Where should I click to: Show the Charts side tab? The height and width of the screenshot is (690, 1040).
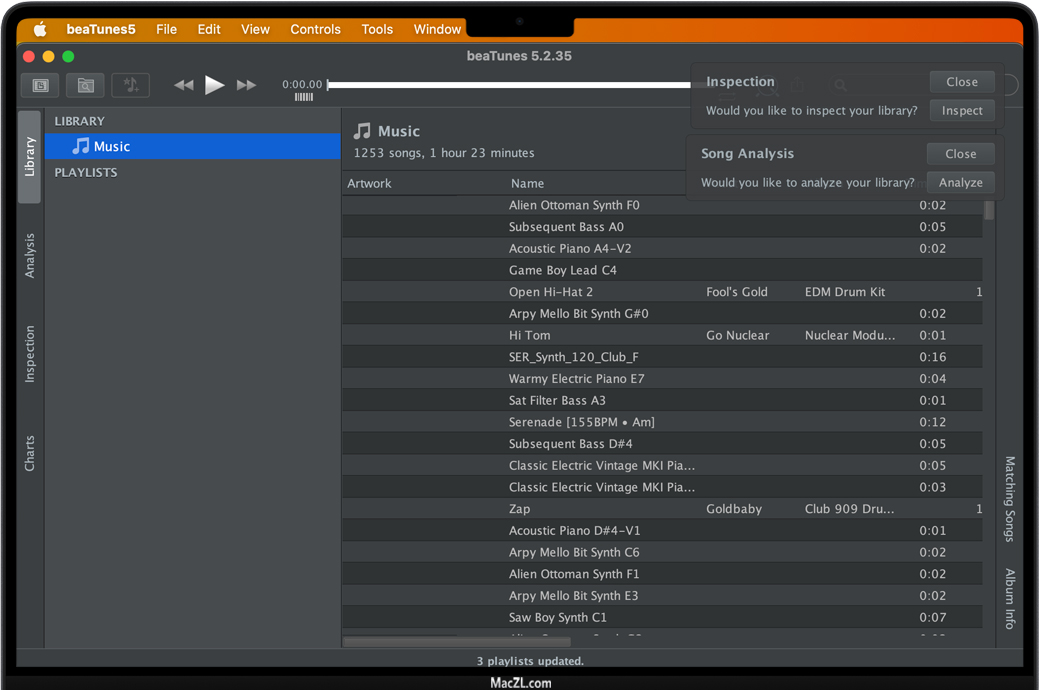click(x=30, y=453)
